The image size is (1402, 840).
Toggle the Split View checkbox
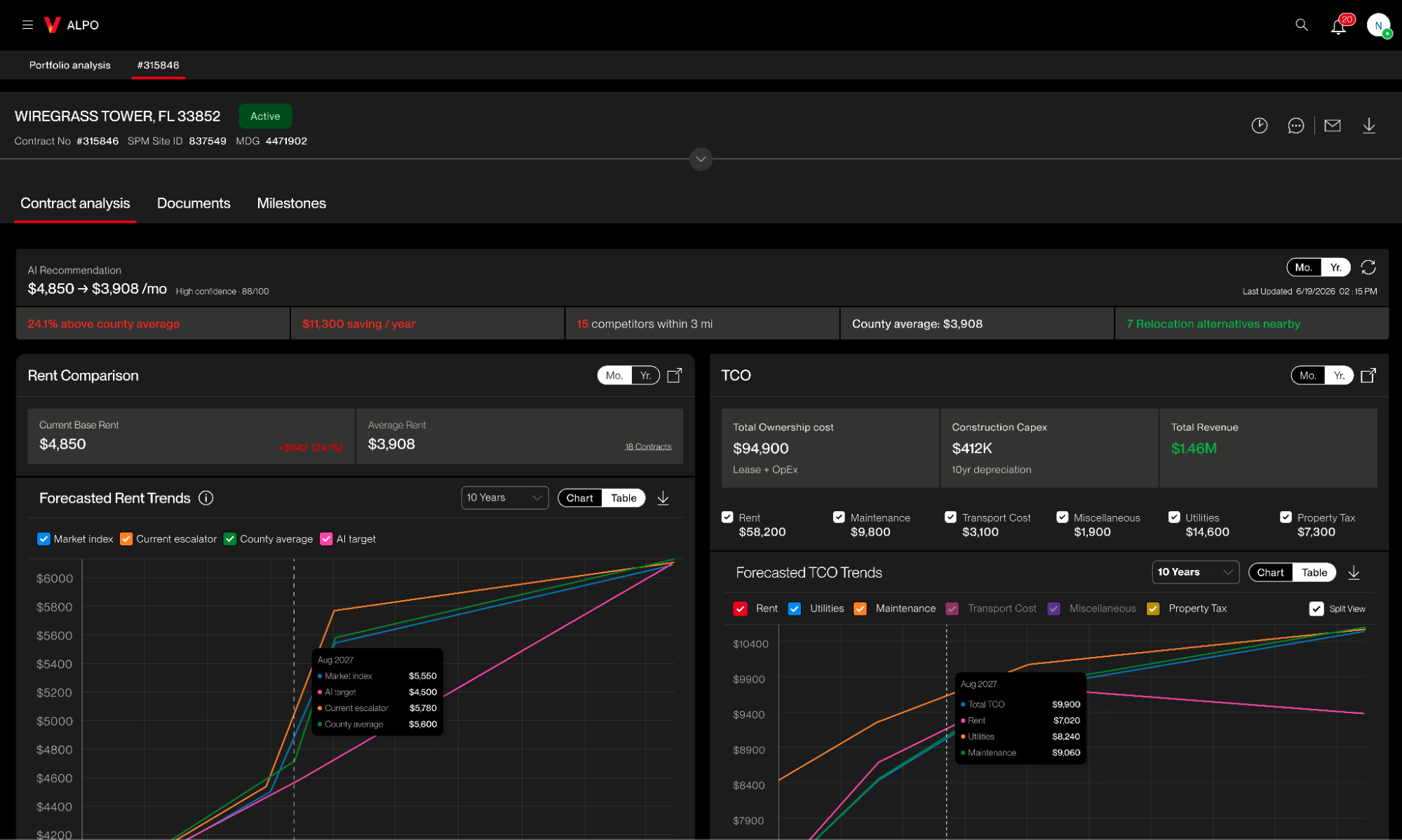click(1316, 609)
